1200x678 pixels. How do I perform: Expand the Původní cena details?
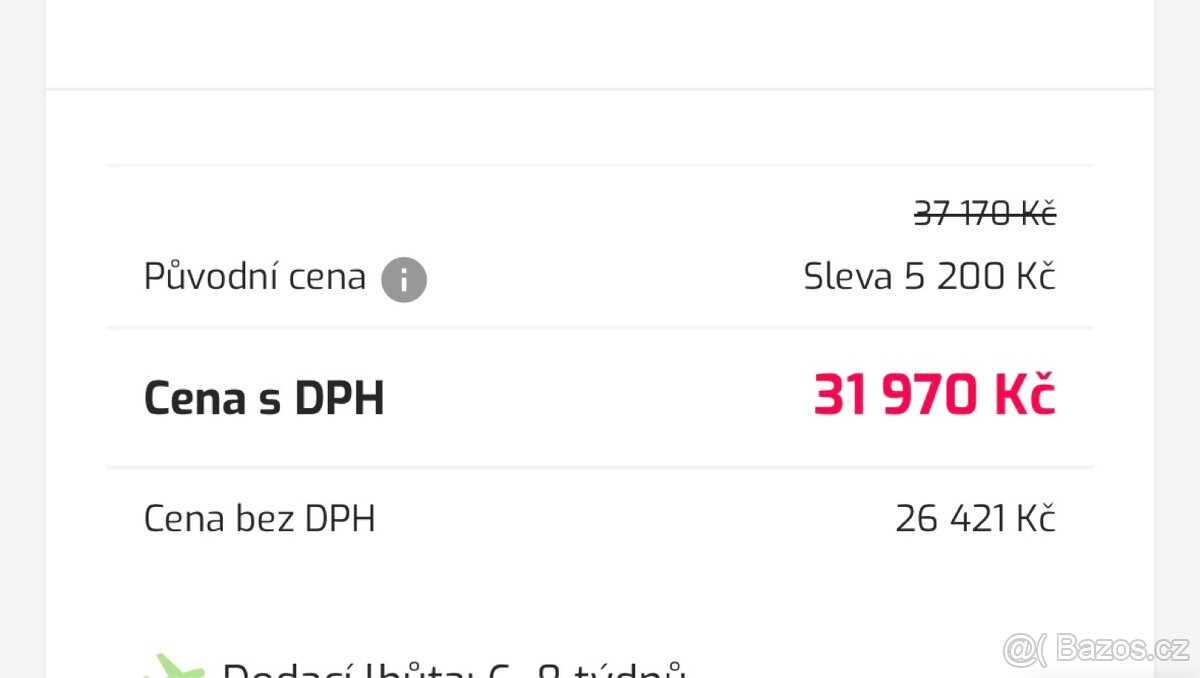click(254, 276)
